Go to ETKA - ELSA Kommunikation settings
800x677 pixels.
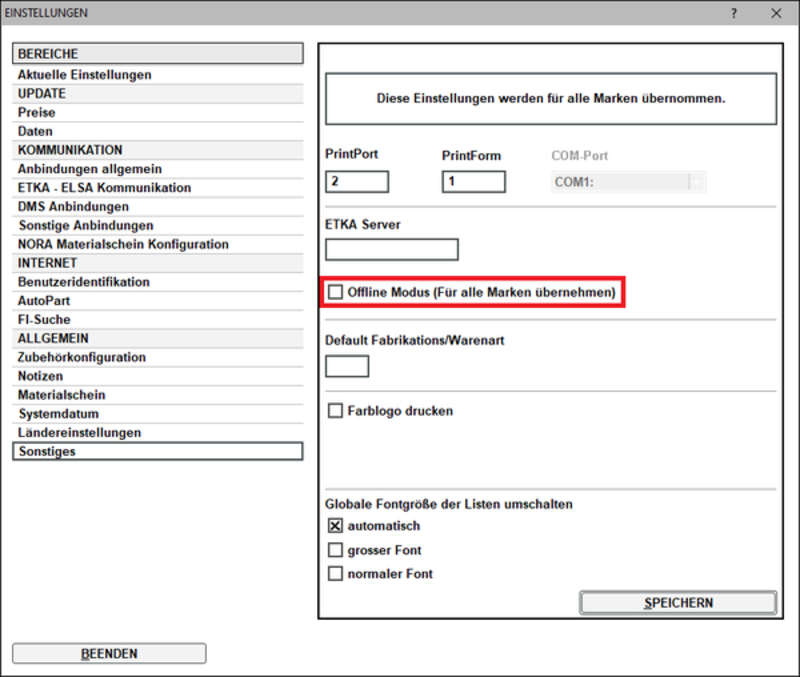[x=104, y=188]
